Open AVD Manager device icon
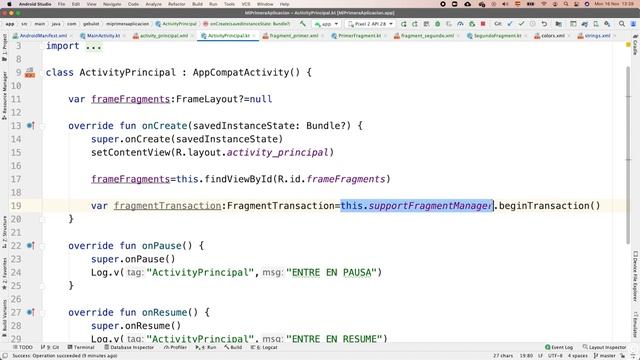Screen dimensions: 640x360 tap(596, 24)
